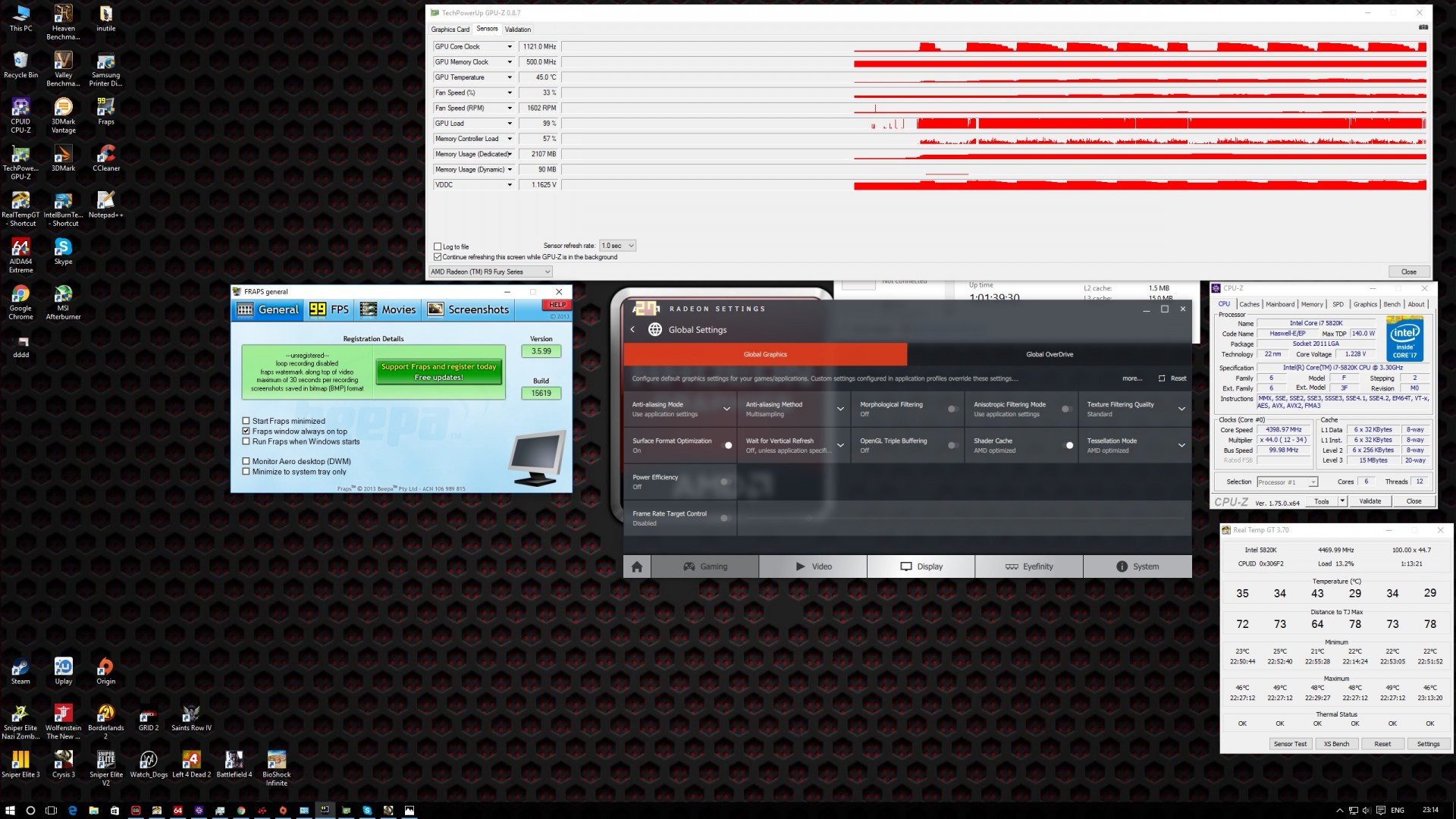1456x819 pixels.
Task: Open Edge browser from taskbar
Action: coord(72,810)
